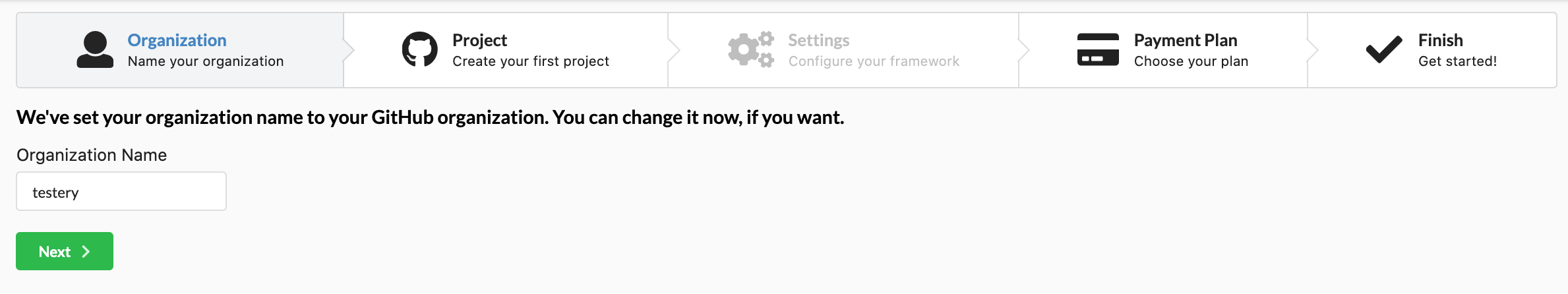Click the Finish checkmark icon
Image resolution: width=1568 pixels, height=294 pixels.
1383,49
